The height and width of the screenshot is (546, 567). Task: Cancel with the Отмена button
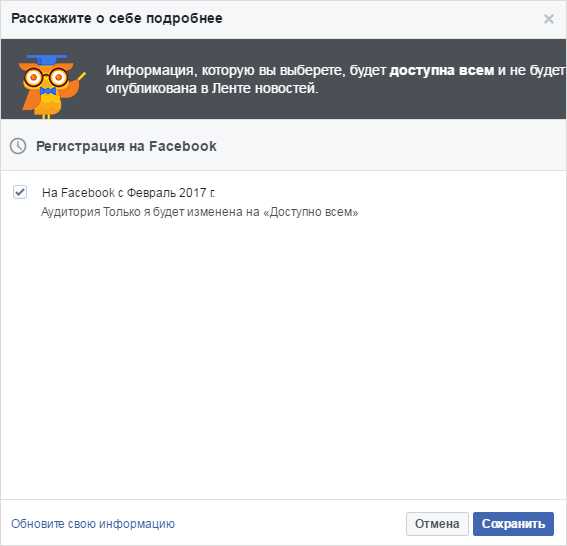pyautogui.click(x=437, y=524)
